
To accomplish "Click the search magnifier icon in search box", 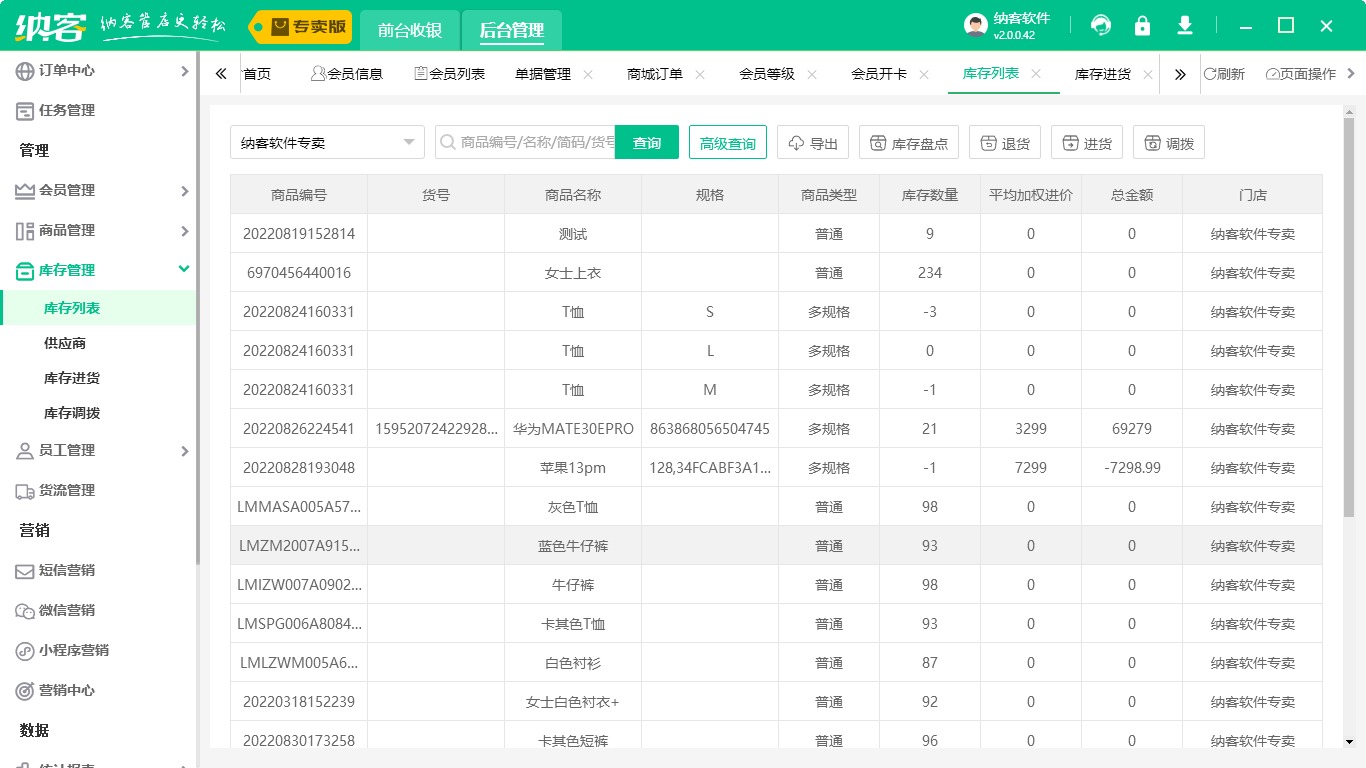I will tap(447, 143).
